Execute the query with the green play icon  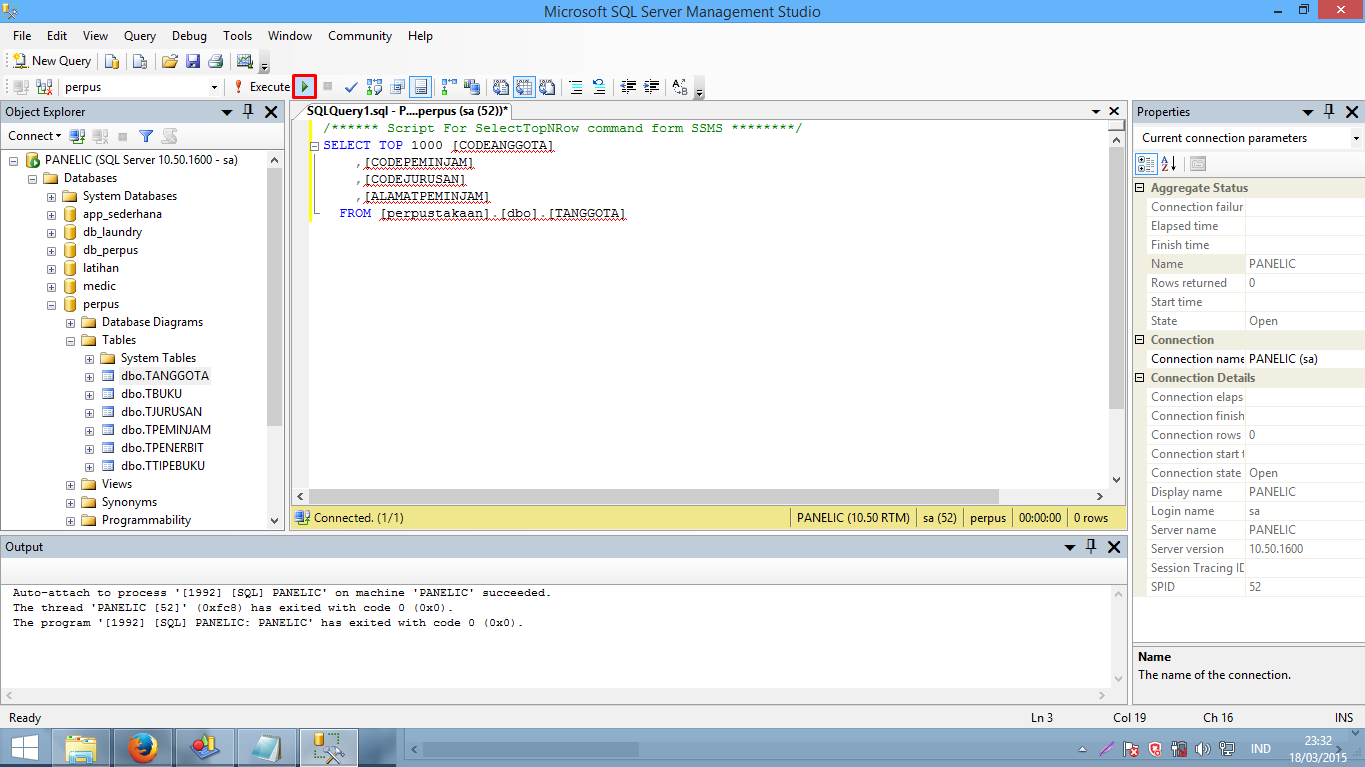(304, 86)
